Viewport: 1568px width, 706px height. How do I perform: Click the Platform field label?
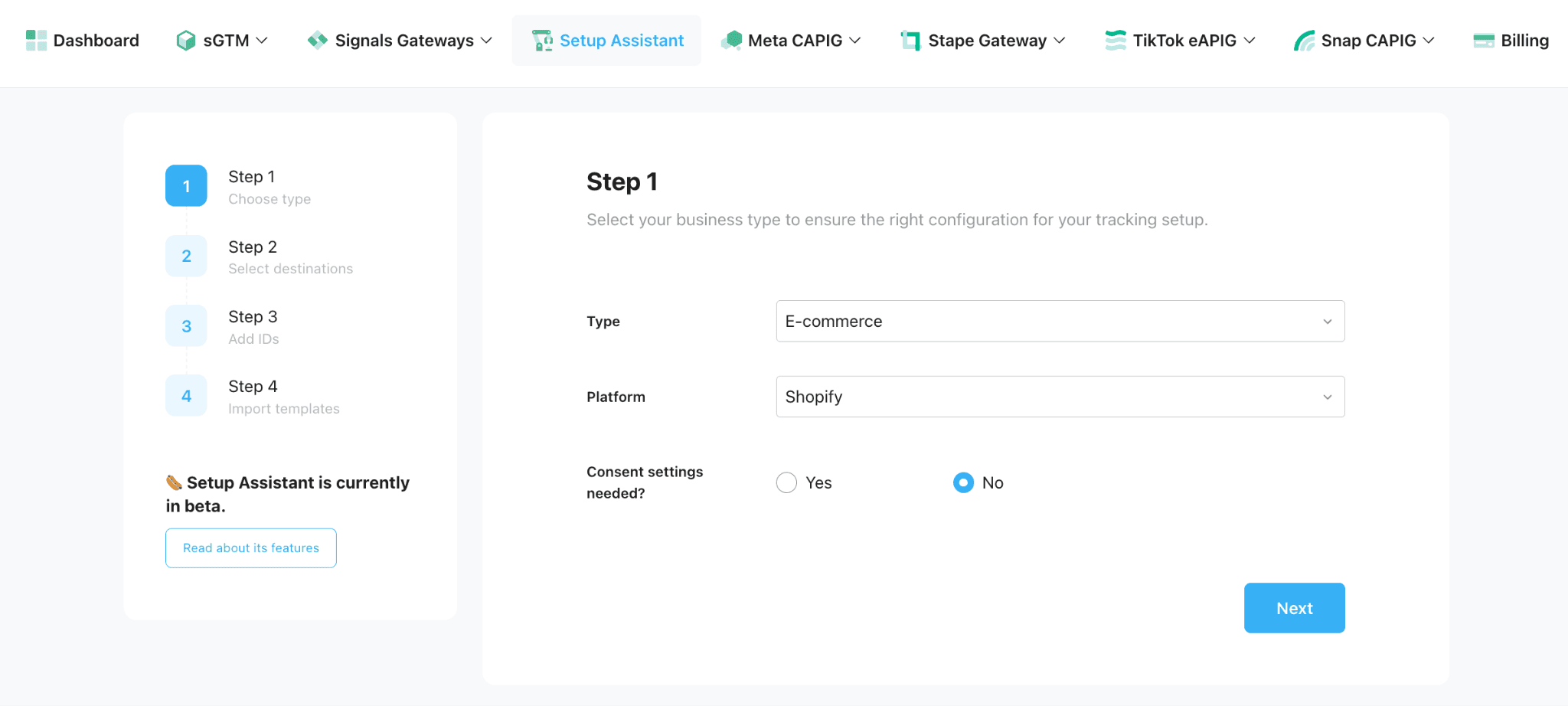tap(616, 397)
